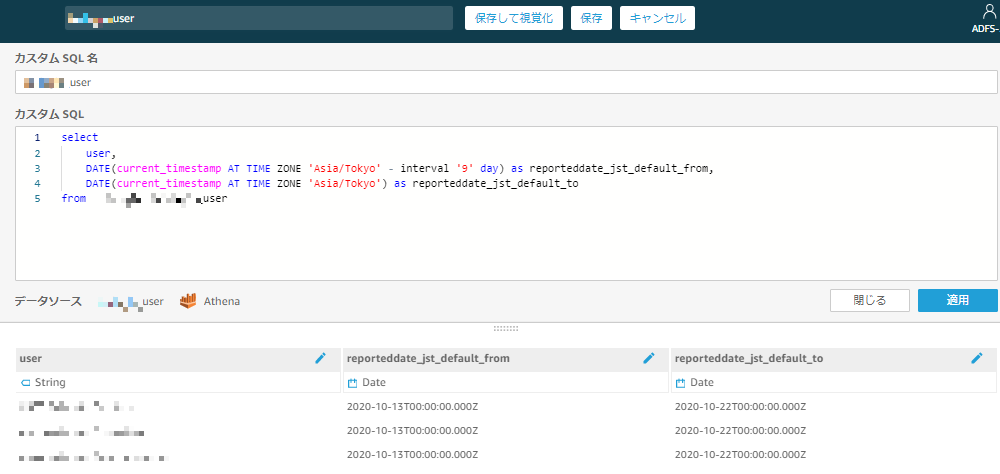Viewport: 1000px width, 474px height.
Task: Edit reporteddate_jst_default_from column with pencil icon
Action: 649,359
